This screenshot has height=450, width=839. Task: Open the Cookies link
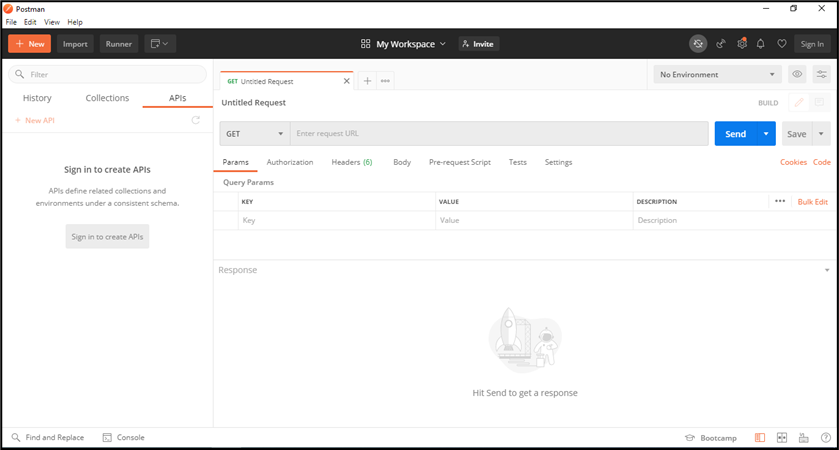(x=793, y=162)
